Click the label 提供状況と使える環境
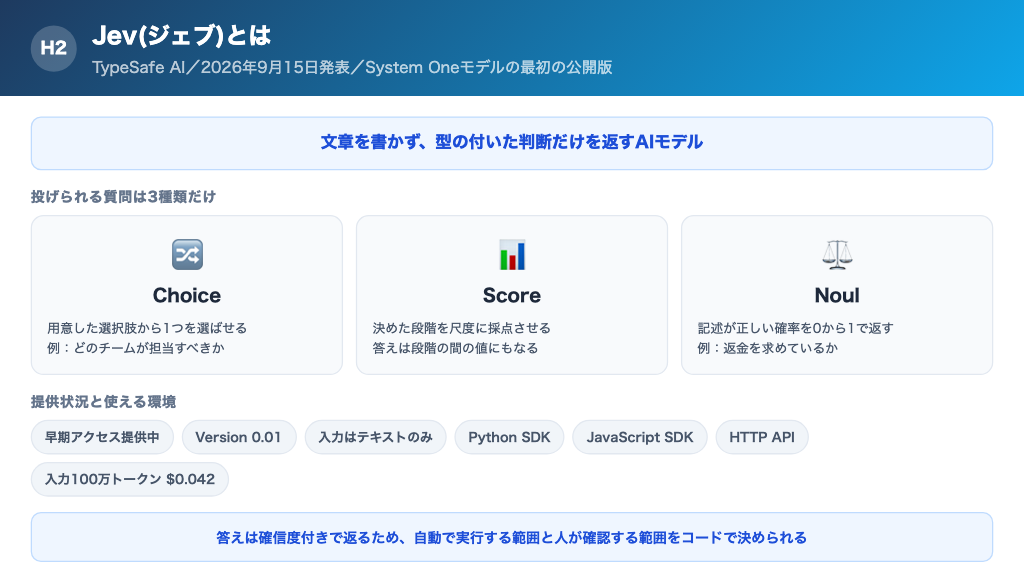The image size is (1024, 582). point(103,402)
